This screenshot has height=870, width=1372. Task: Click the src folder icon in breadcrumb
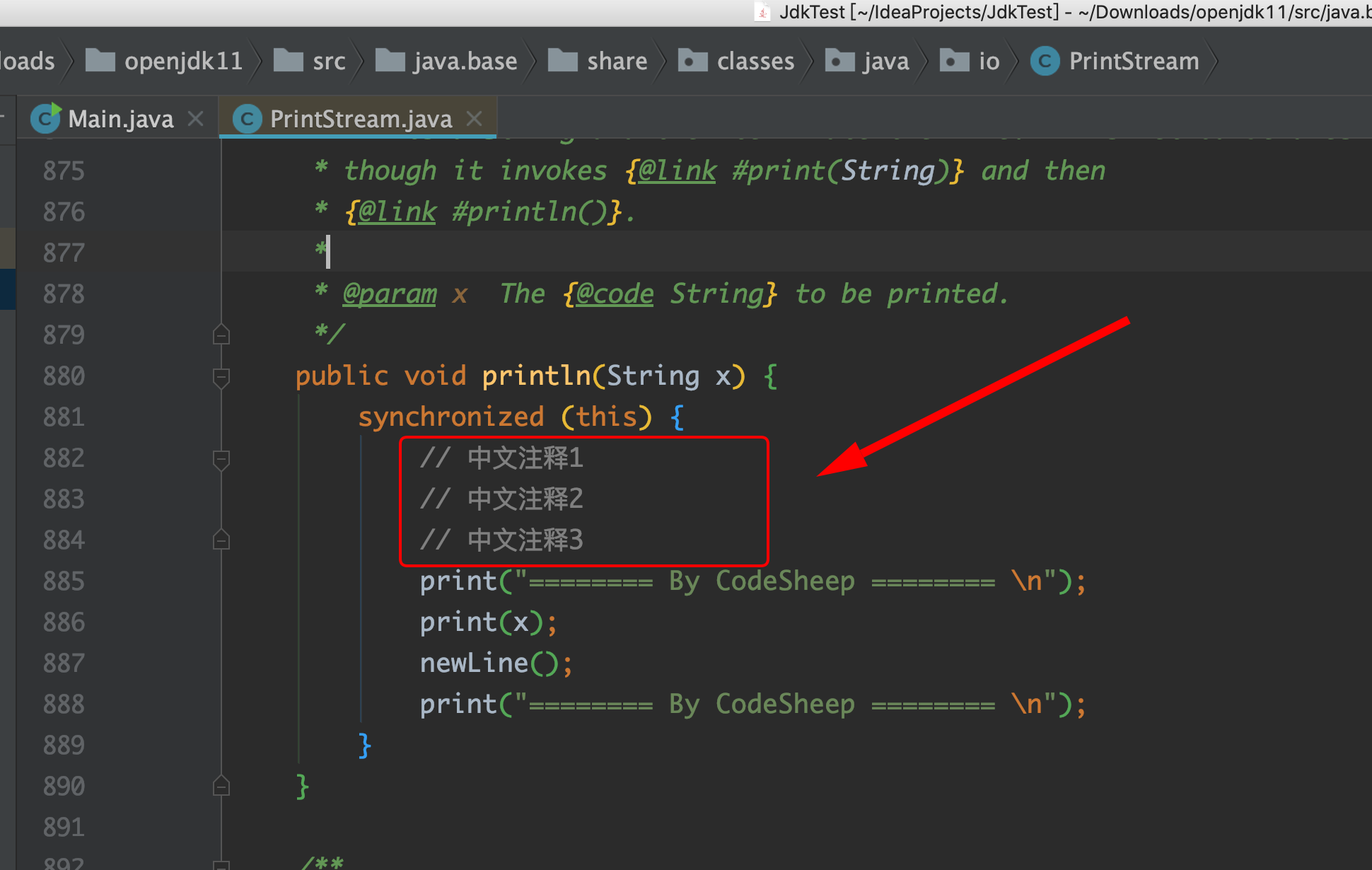point(288,61)
